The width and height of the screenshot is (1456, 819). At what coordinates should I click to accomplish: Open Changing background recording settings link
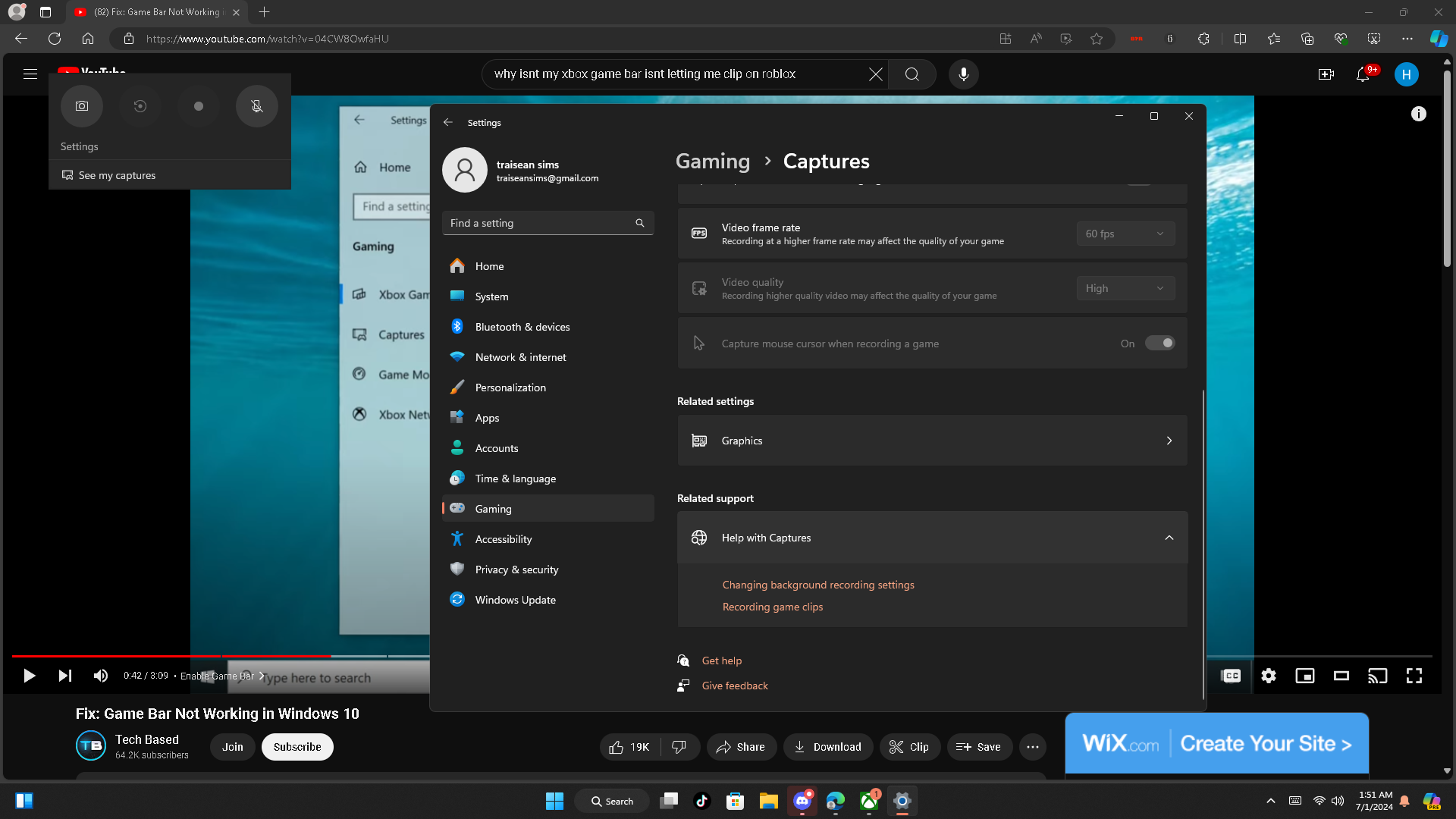point(818,585)
